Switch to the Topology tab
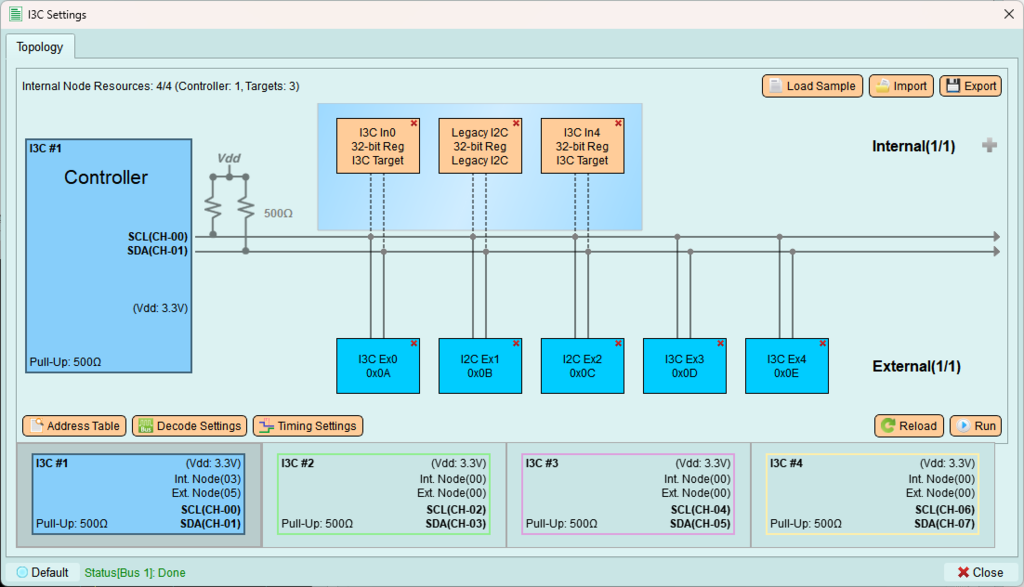This screenshot has height=587, width=1024. click(40, 47)
